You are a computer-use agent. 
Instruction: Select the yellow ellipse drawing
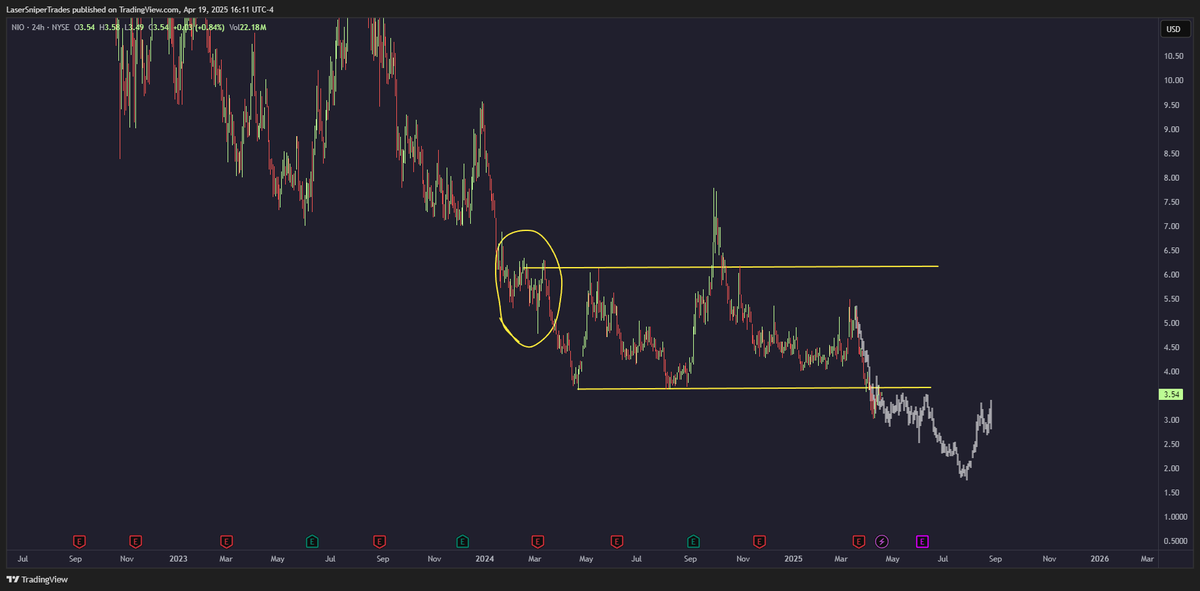(530, 289)
